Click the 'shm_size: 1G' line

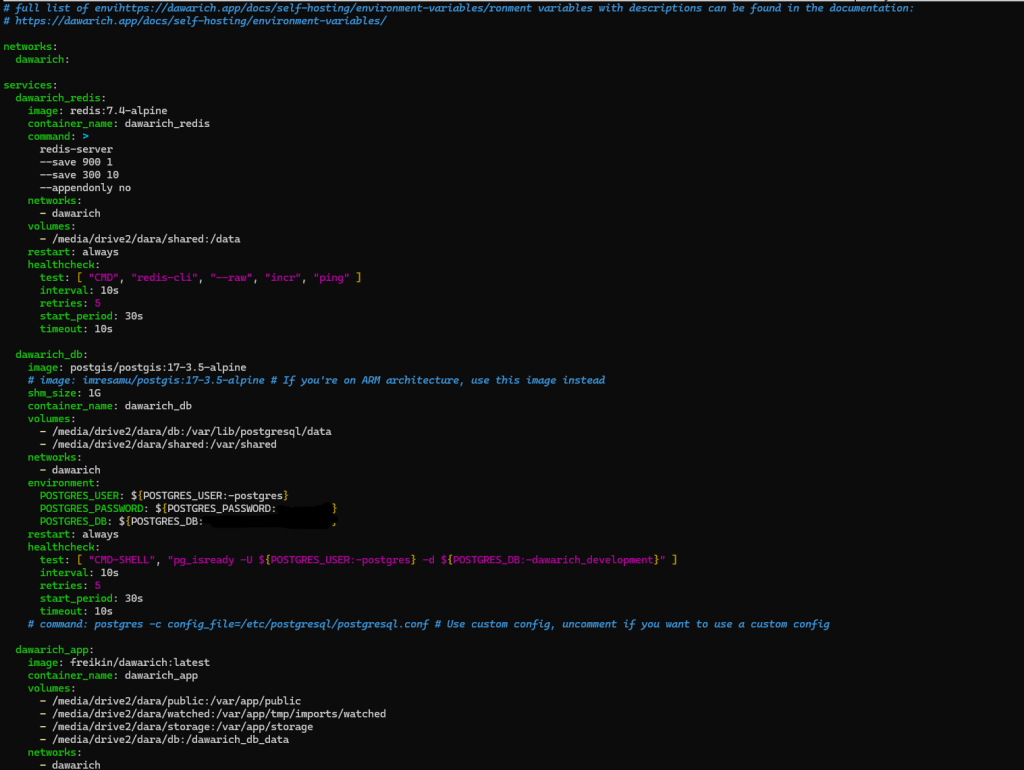pos(64,393)
